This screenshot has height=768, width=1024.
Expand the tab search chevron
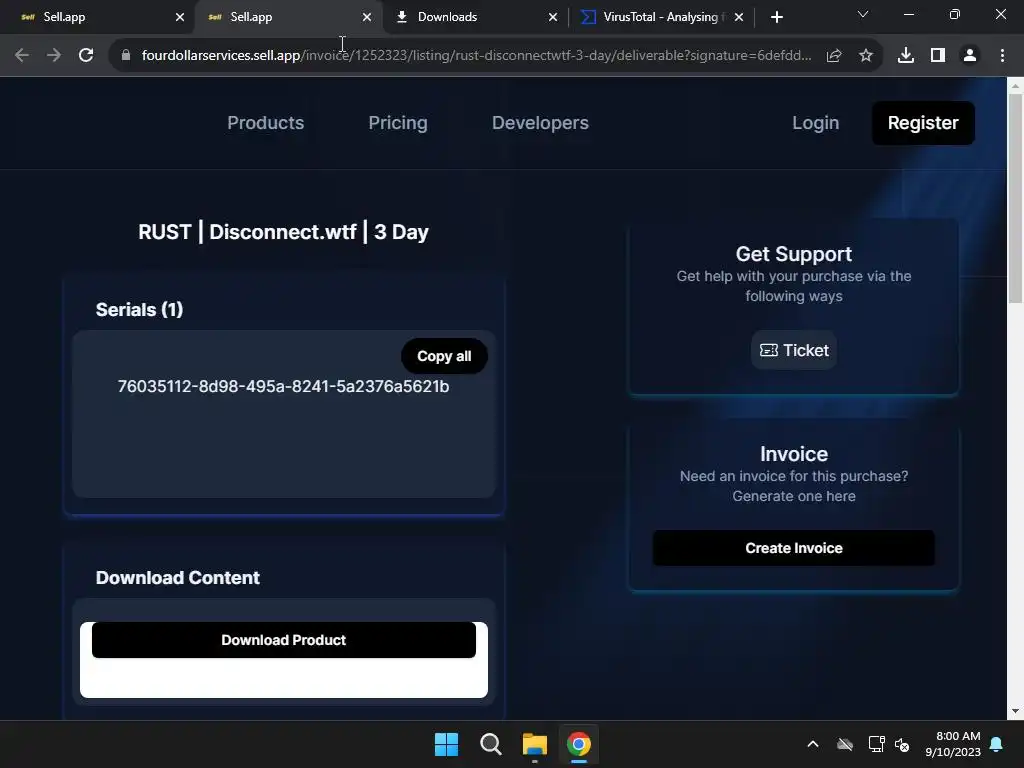pos(863,14)
